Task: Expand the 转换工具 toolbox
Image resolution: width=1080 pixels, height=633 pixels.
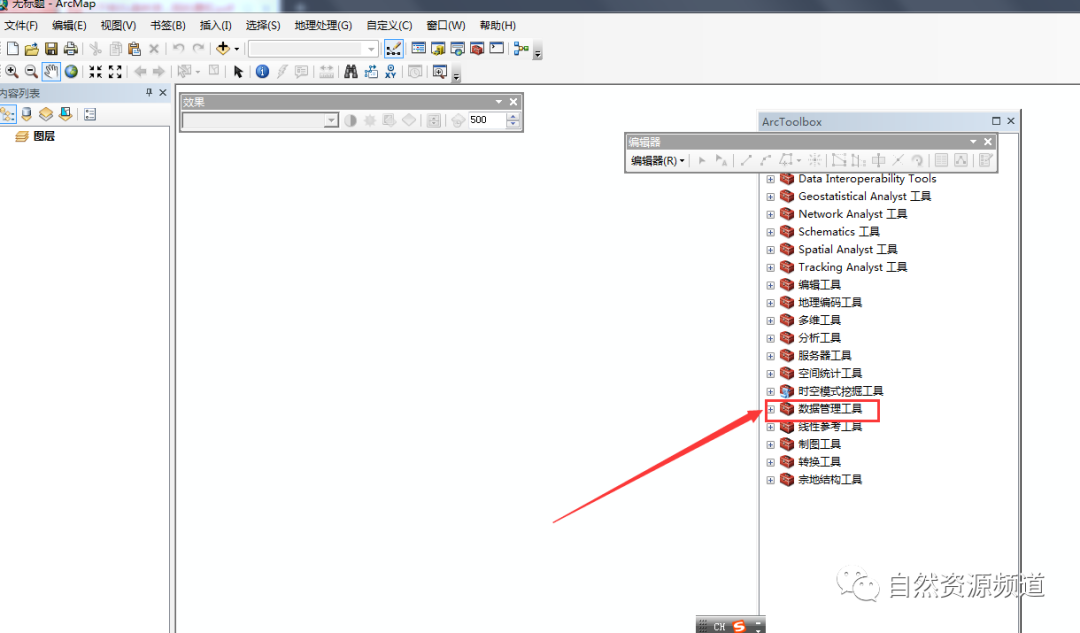Action: (771, 462)
